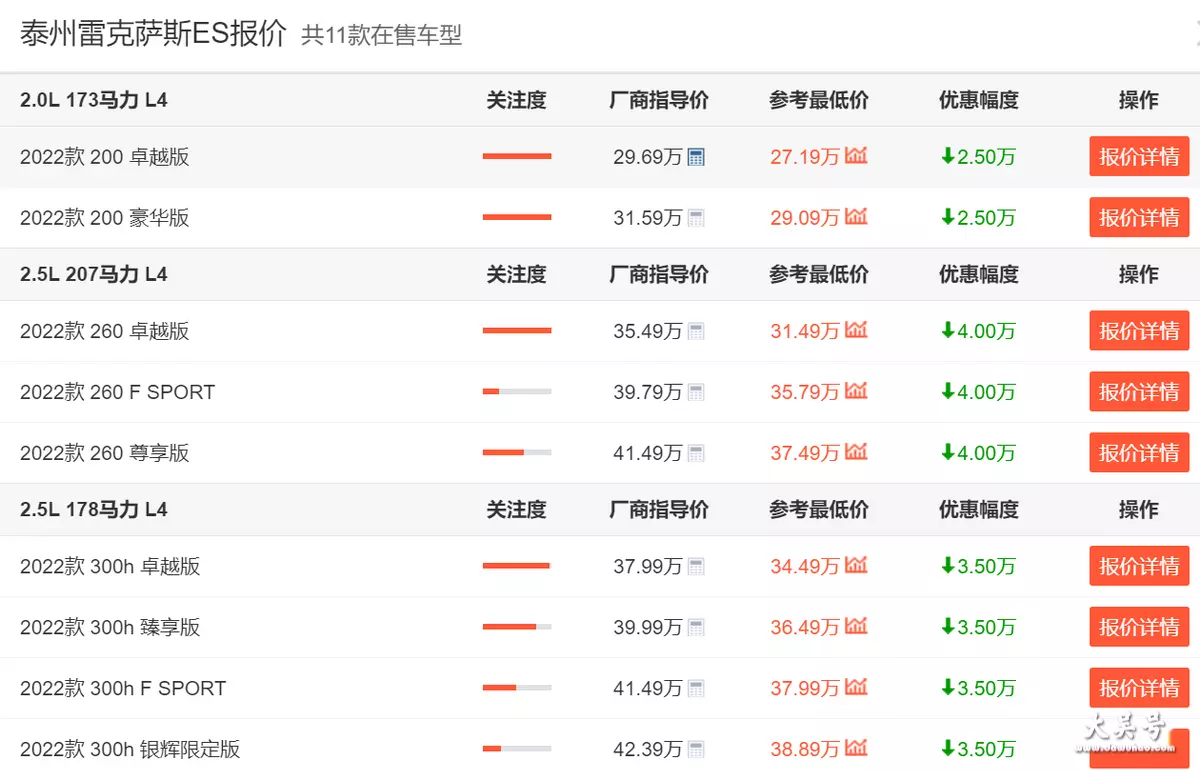Open the 2022款 300h 臻享版 model link
The image size is (1200, 770).
[x=110, y=627]
